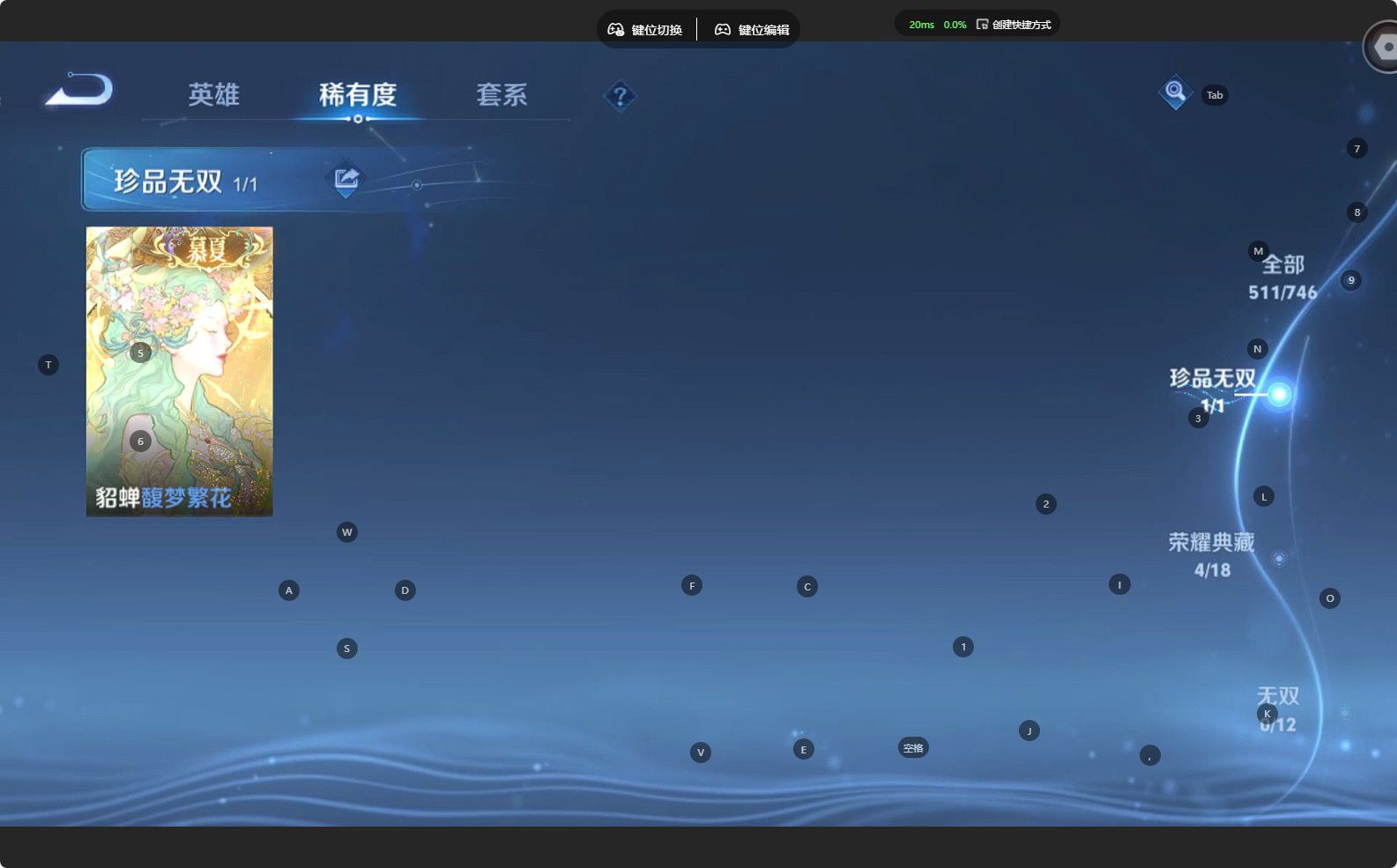Click the 键位切换 button

[645, 29]
